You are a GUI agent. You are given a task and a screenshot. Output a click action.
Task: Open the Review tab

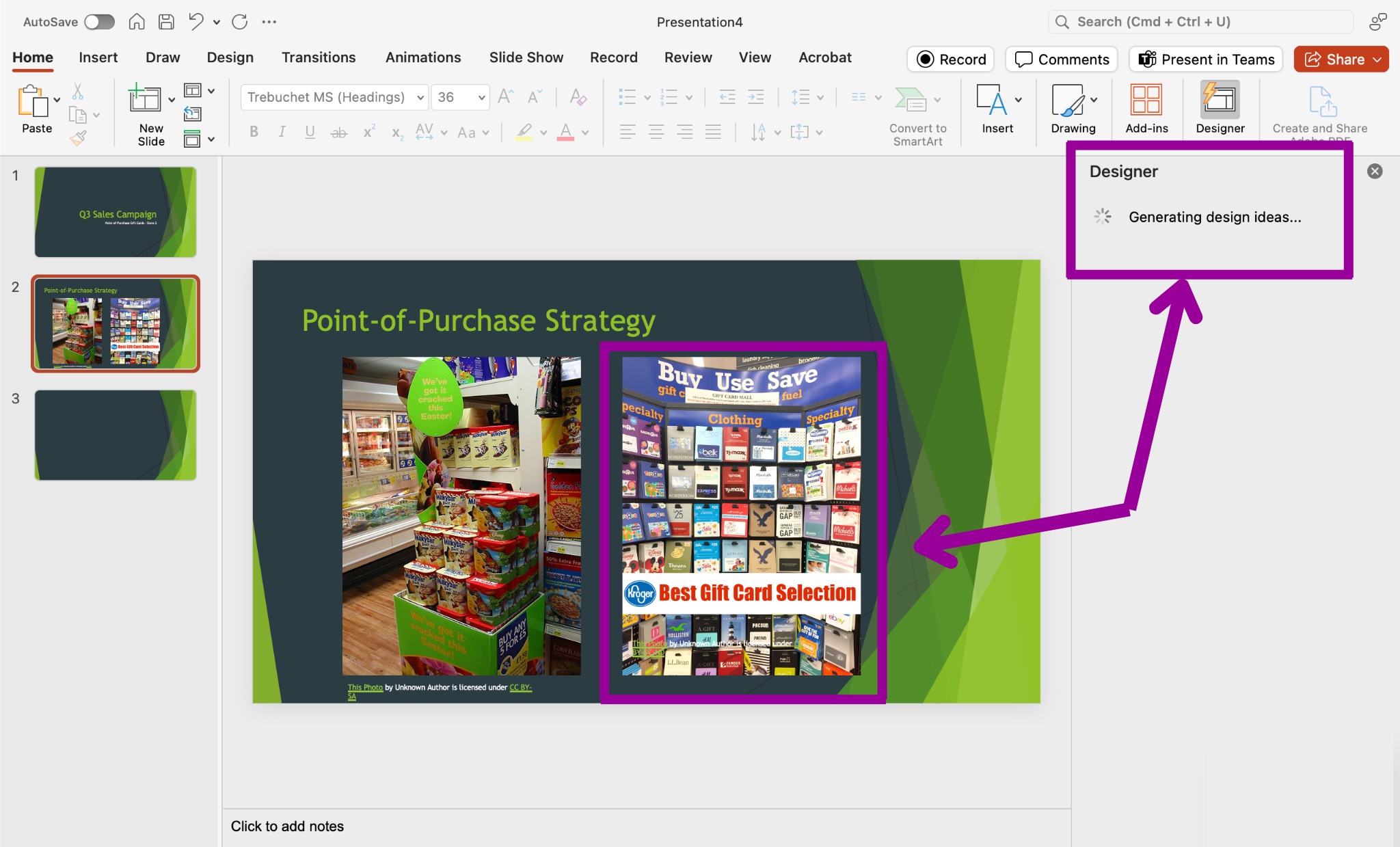pos(688,57)
